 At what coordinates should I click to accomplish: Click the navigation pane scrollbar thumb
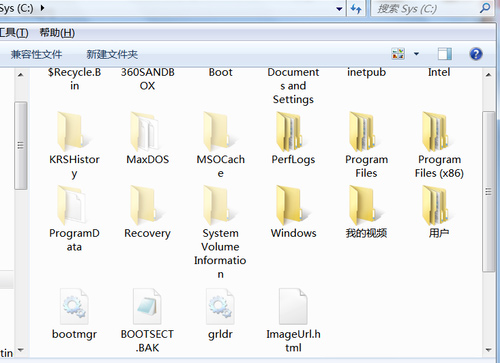click(x=21, y=146)
